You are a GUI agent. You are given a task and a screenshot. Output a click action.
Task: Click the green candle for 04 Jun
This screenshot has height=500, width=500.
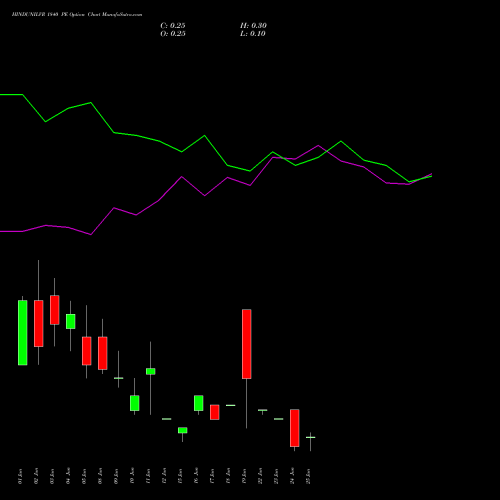coord(71,321)
